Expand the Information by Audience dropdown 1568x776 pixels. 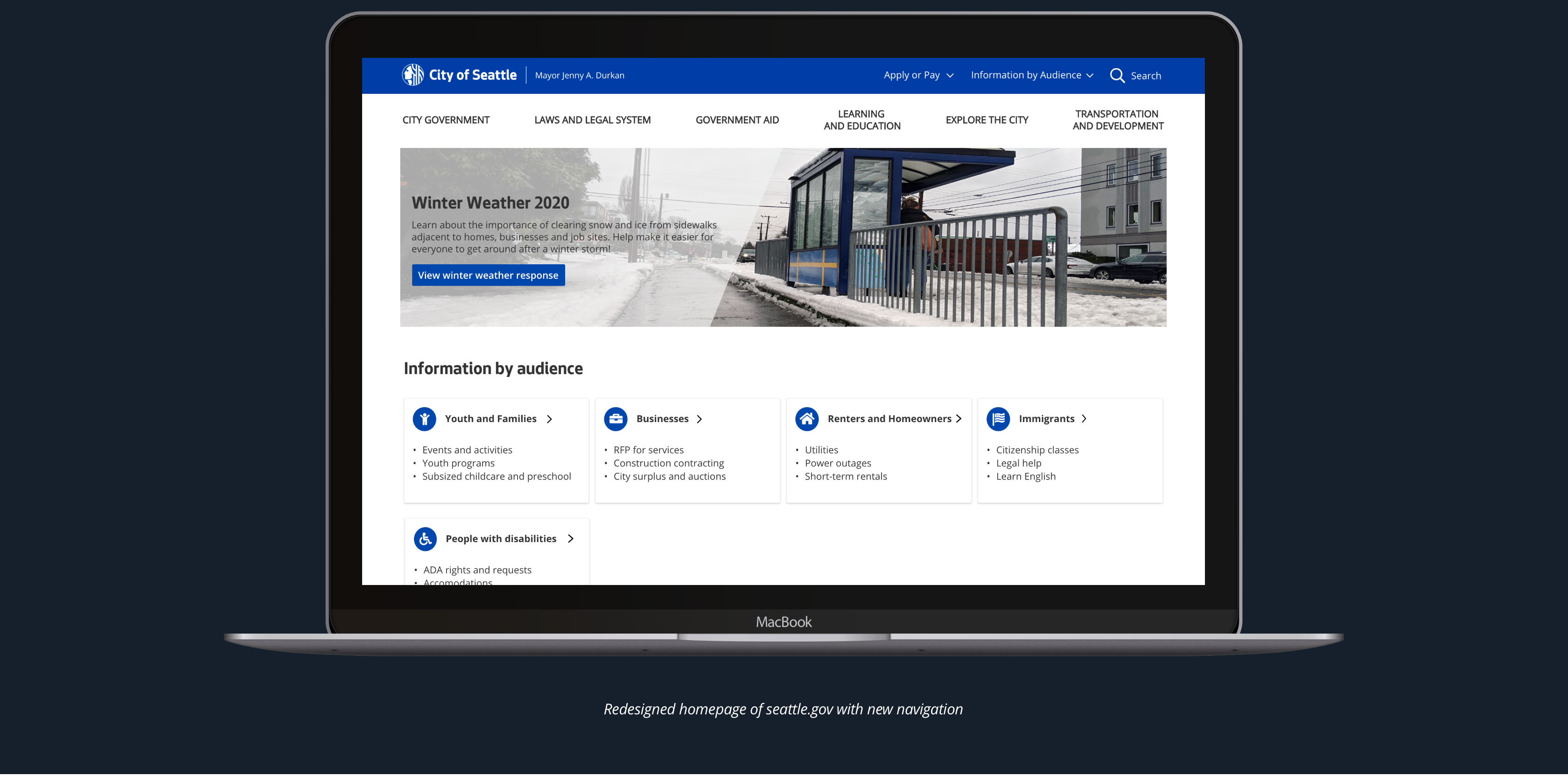tap(1031, 76)
